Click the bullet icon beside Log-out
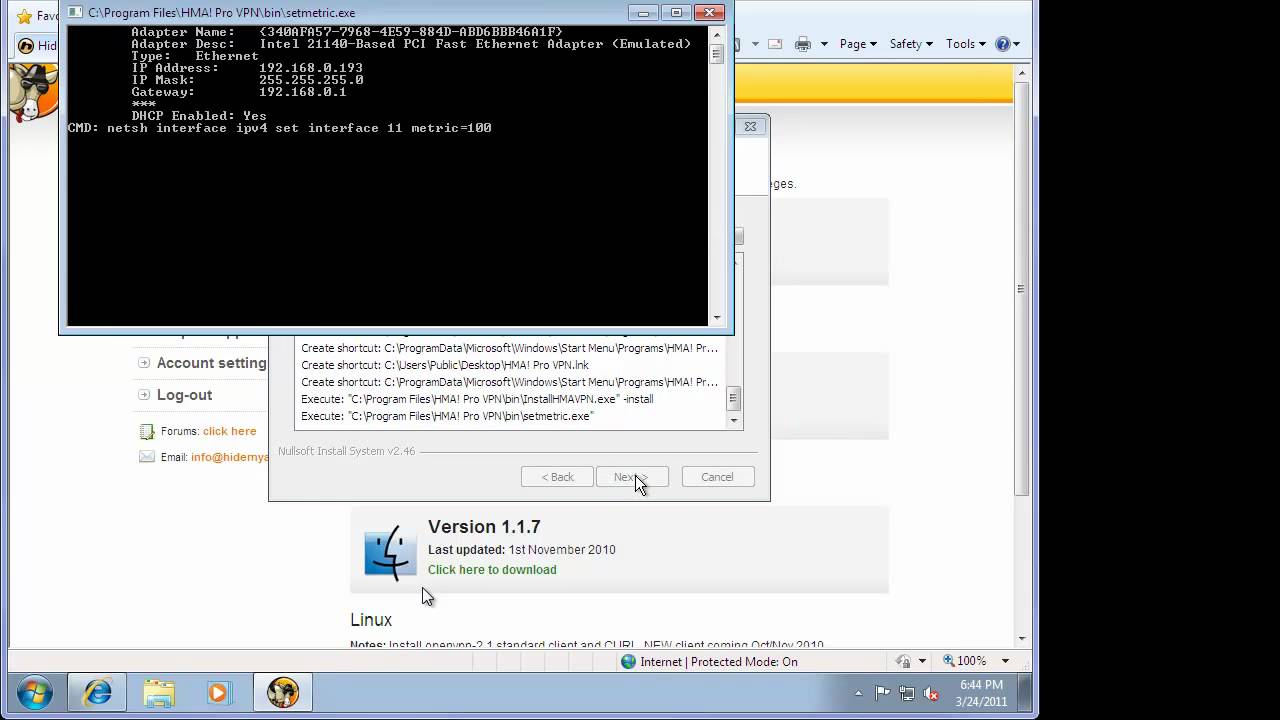 pyautogui.click(x=144, y=395)
